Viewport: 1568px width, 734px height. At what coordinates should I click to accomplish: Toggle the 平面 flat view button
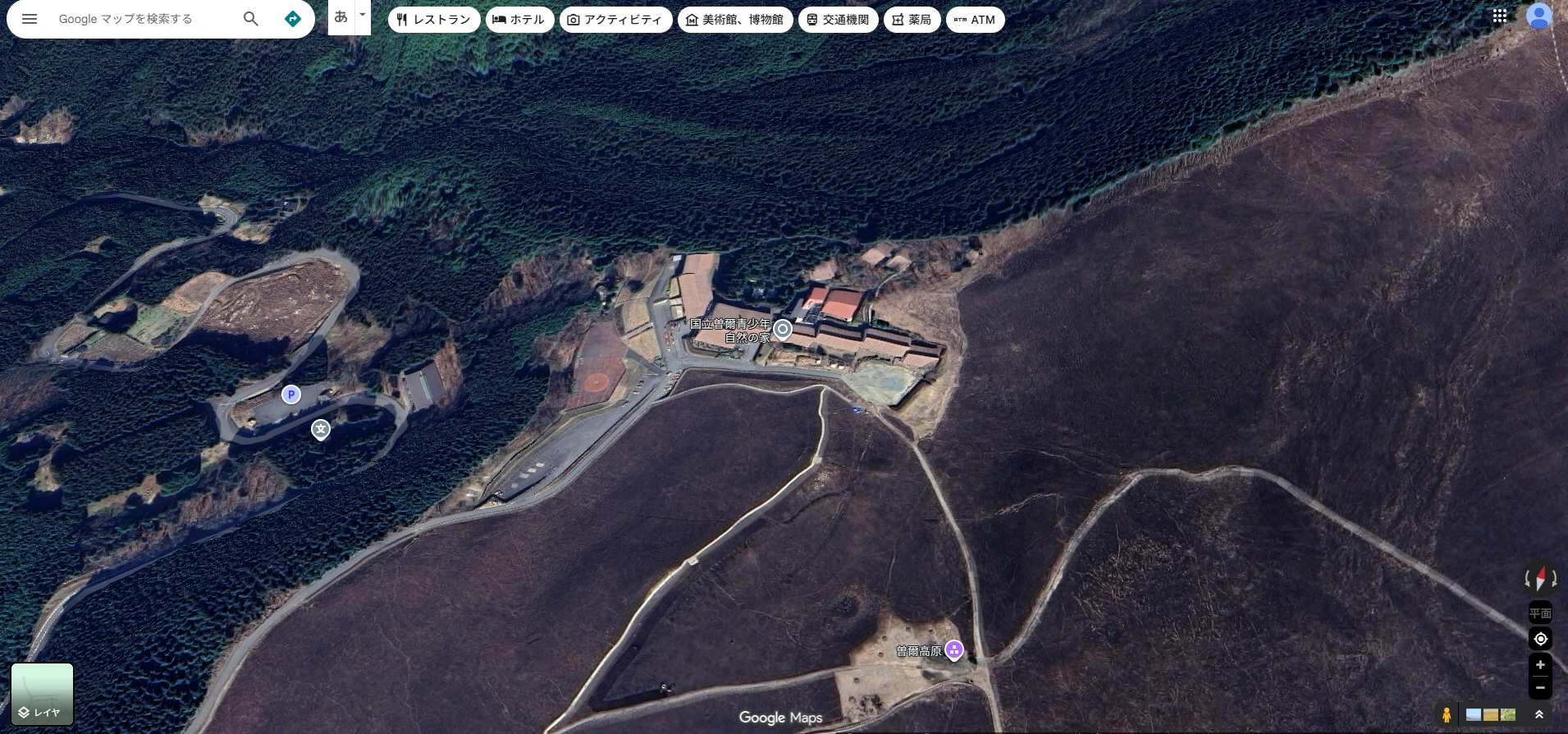click(1540, 613)
